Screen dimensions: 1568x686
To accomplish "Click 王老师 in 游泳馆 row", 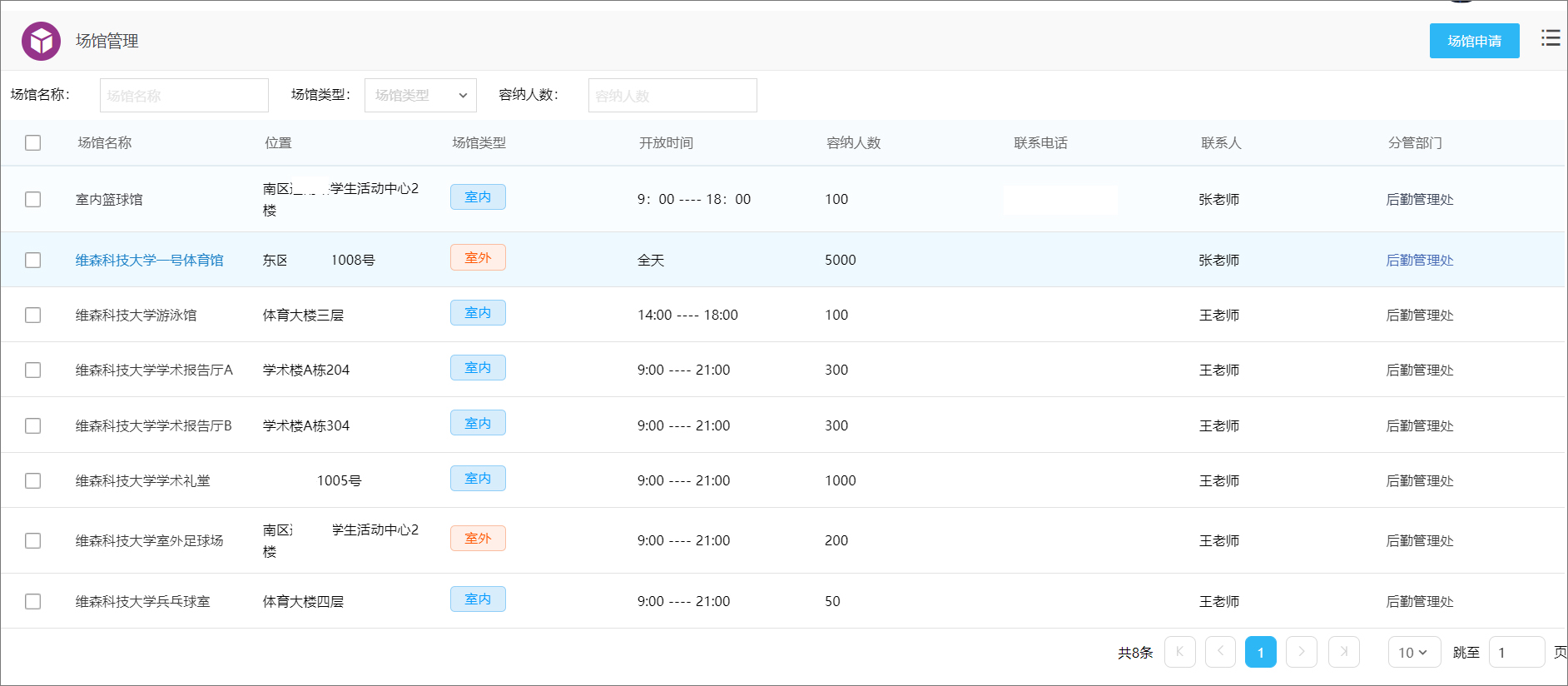I will 1219,315.
